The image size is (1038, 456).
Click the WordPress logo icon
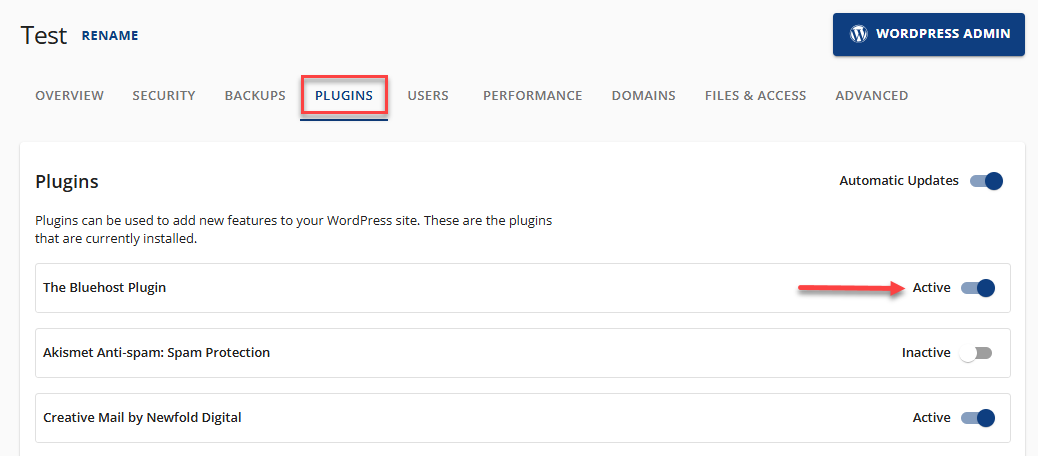point(858,34)
